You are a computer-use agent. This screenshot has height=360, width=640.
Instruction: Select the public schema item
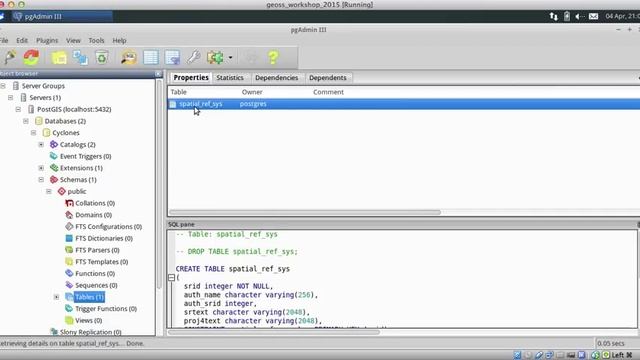pyautogui.click(x=76, y=191)
